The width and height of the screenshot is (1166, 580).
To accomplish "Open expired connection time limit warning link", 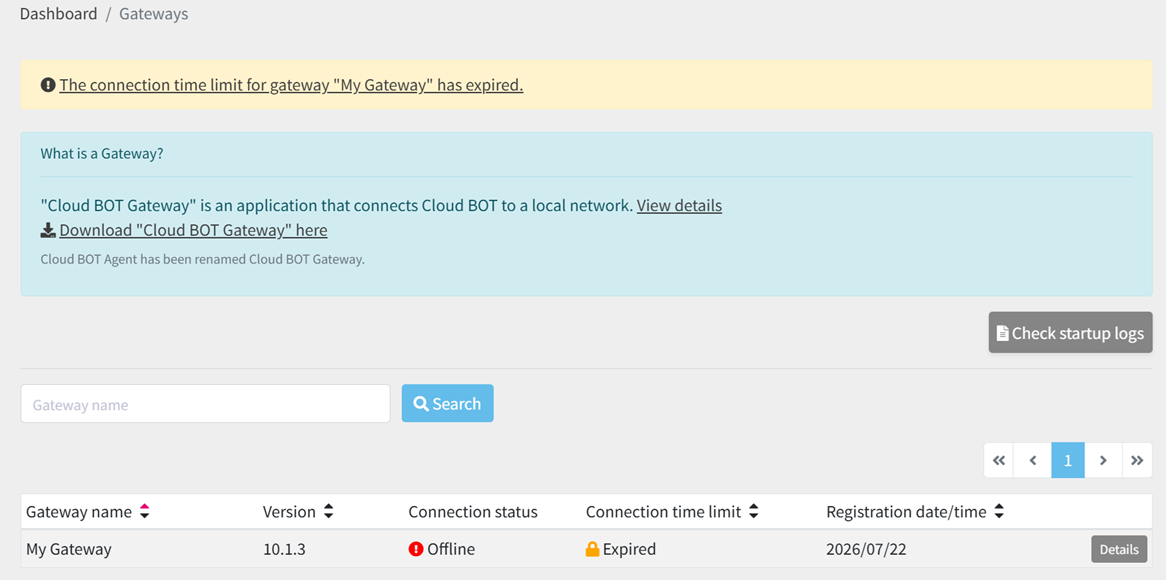I will (292, 85).
